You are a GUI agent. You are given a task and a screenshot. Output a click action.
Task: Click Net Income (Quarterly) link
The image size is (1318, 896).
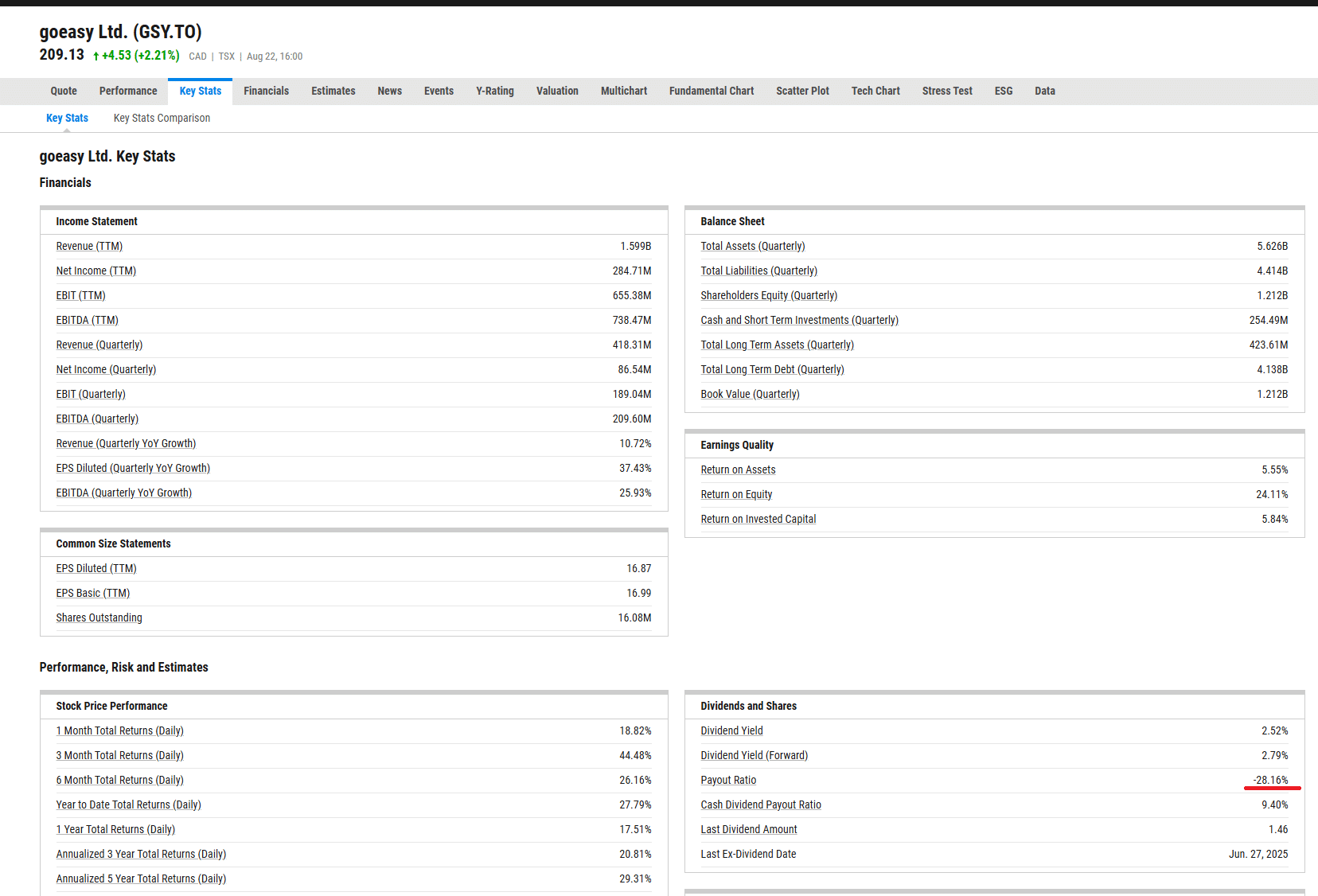(x=106, y=369)
